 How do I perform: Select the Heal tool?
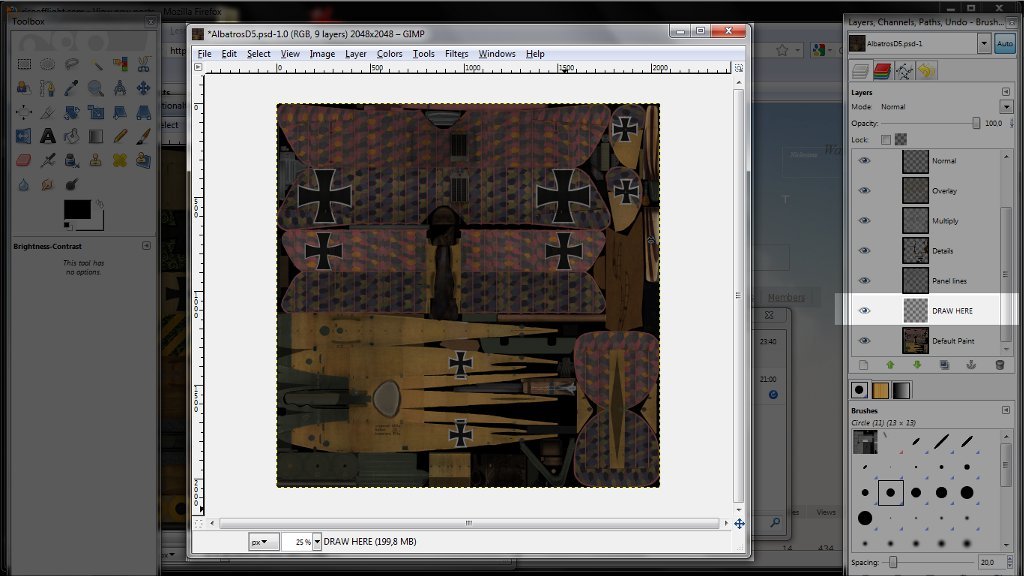(120, 160)
